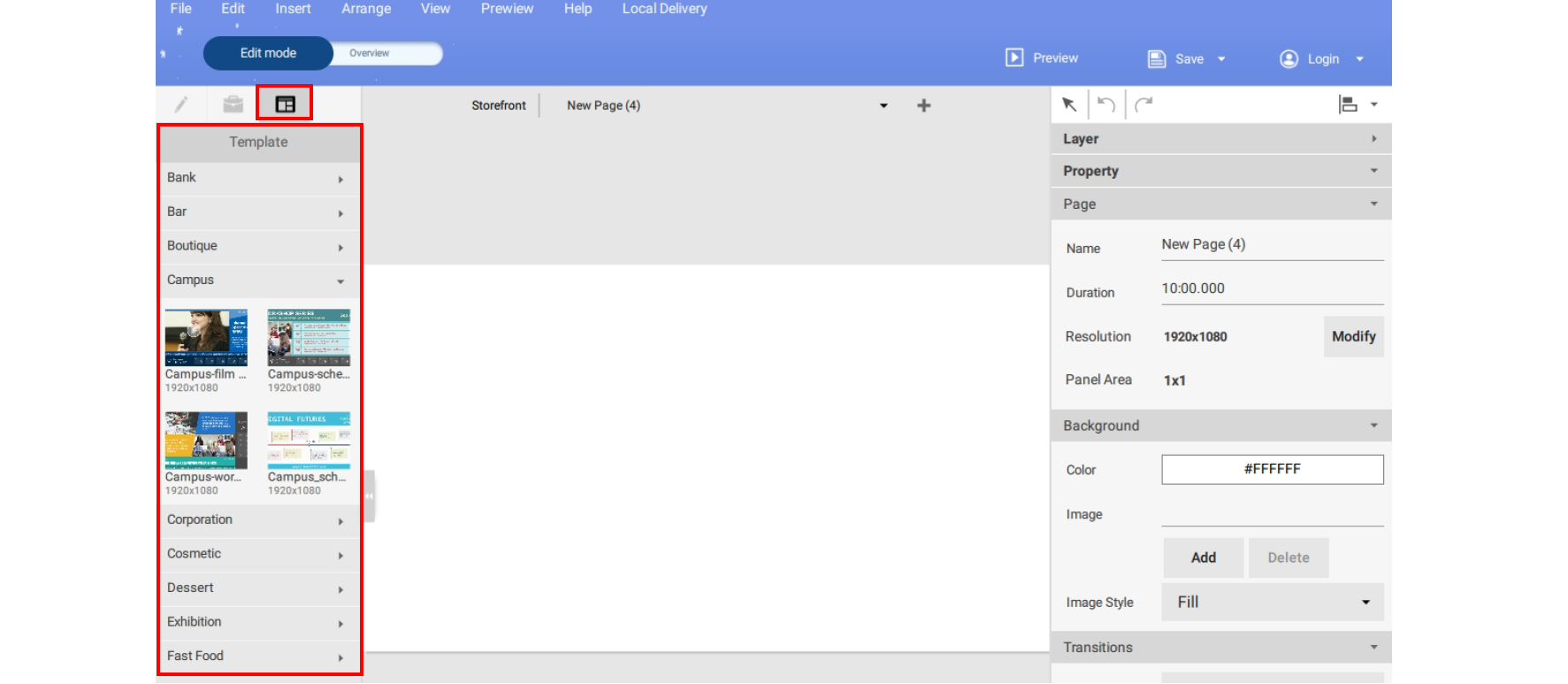Select the Campus-film template thumbnail

(206, 338)
